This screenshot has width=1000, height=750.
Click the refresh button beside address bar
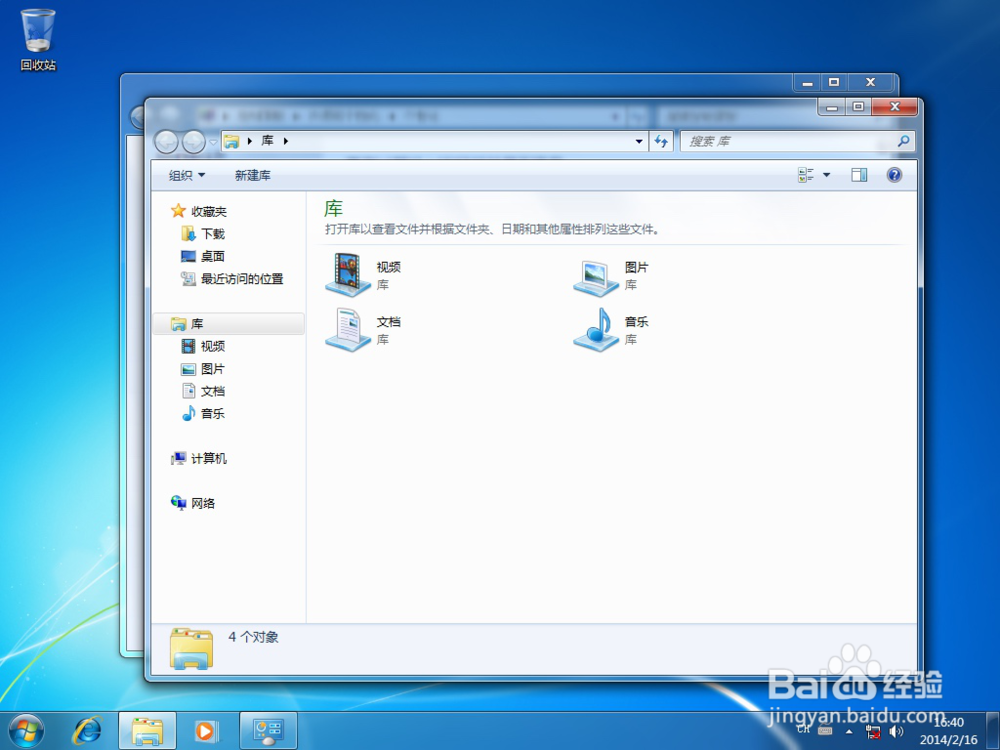point(661,141)
